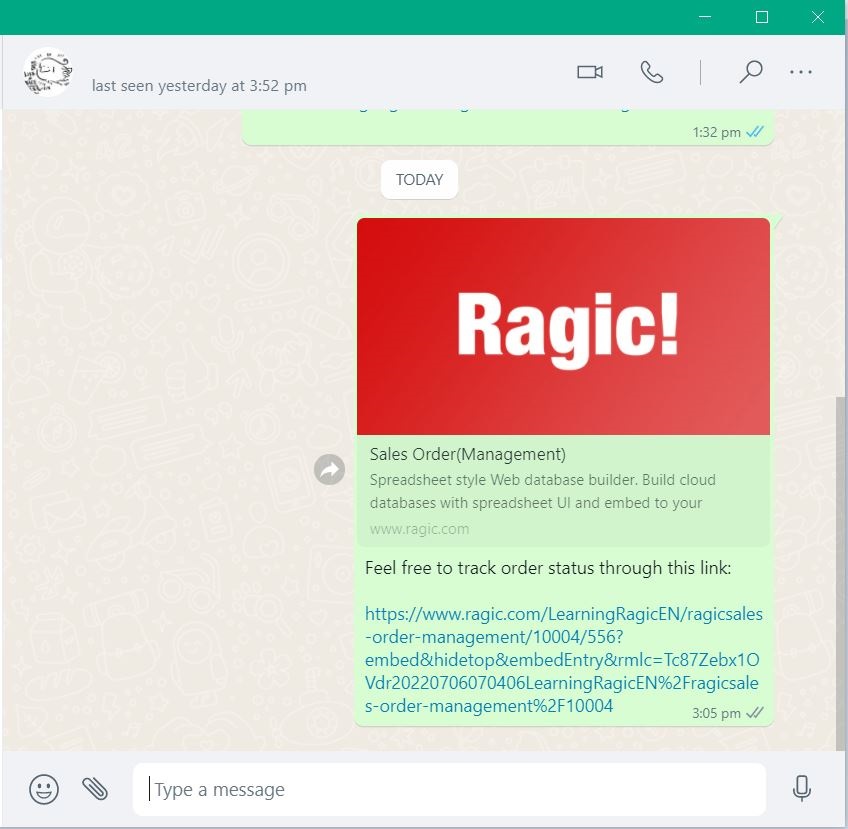This screenshot has width=848, height=829.
Task: Click the TODAY date separator
Action: point(419,180)
